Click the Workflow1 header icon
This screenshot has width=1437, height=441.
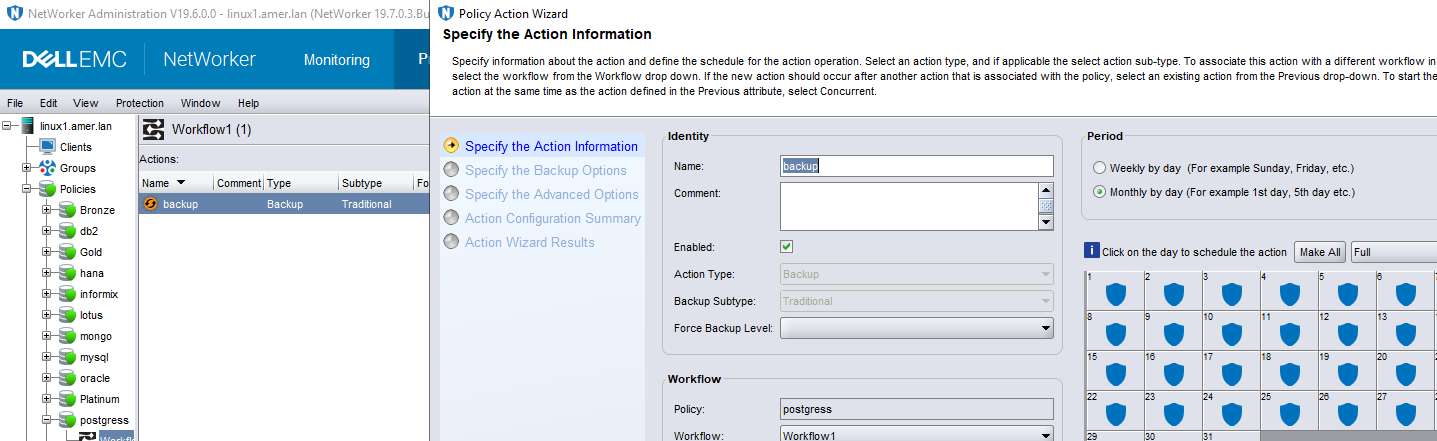pyautogui.click(x=154, y=129)
